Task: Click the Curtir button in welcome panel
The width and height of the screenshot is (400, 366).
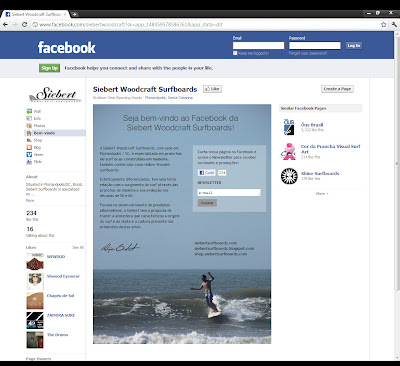Action: tap(207, 173)
